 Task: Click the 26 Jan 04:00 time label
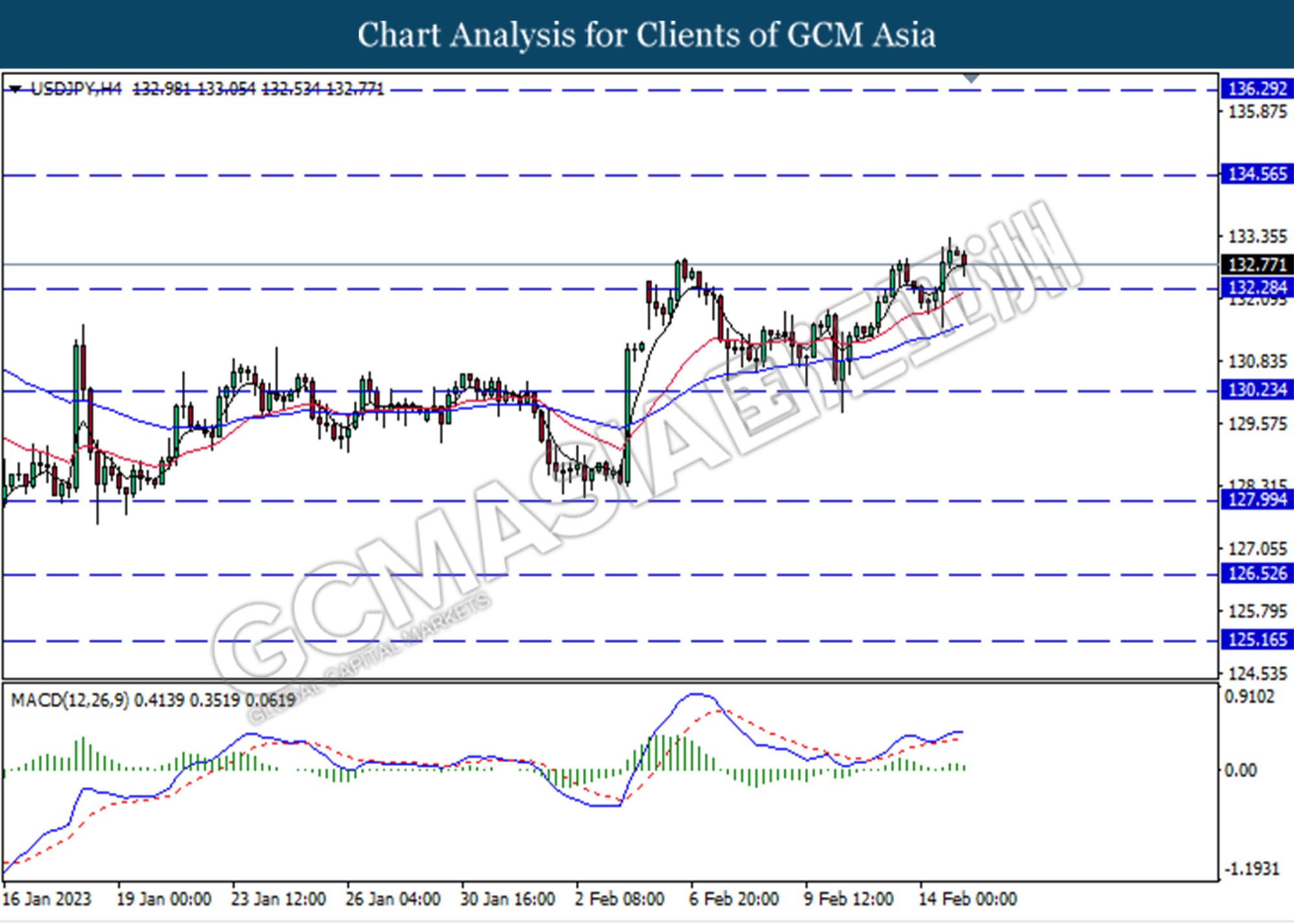pyautogui.click(x=393, y=899)
